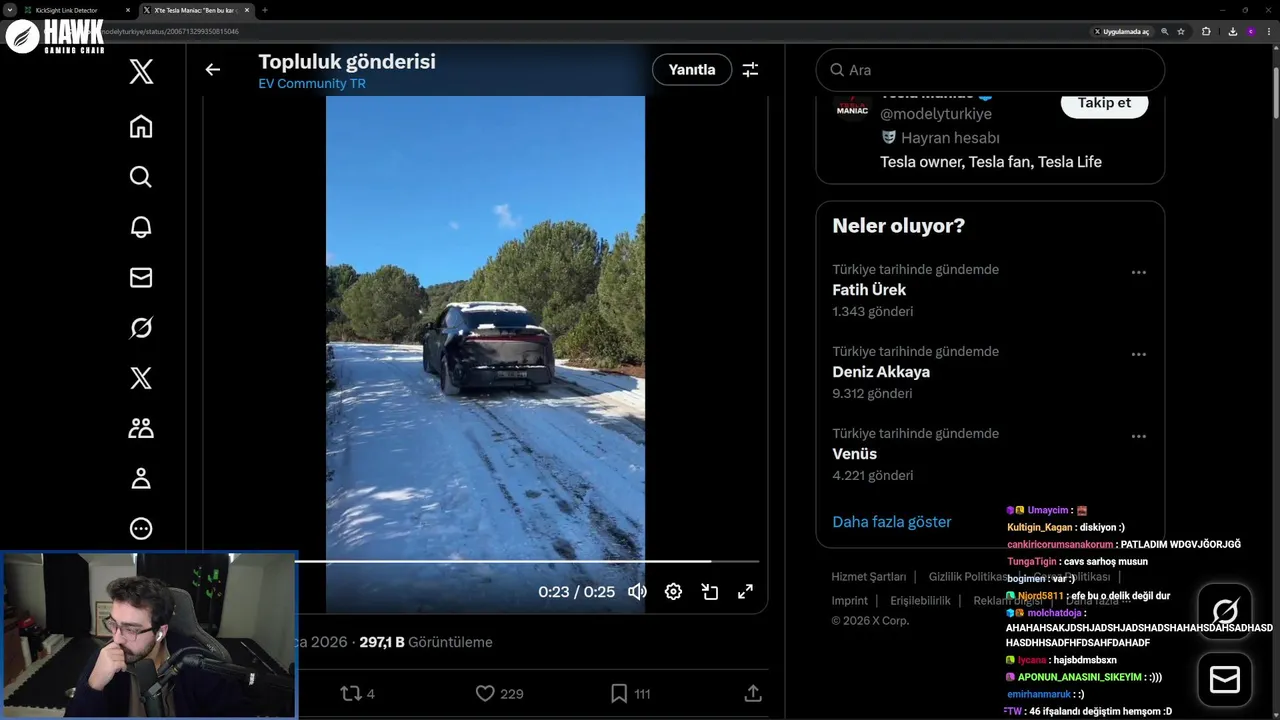Click the 297,1 B Görüntüleme count
The height and width of the screenshot is (720, 1280).
point(426,642)
